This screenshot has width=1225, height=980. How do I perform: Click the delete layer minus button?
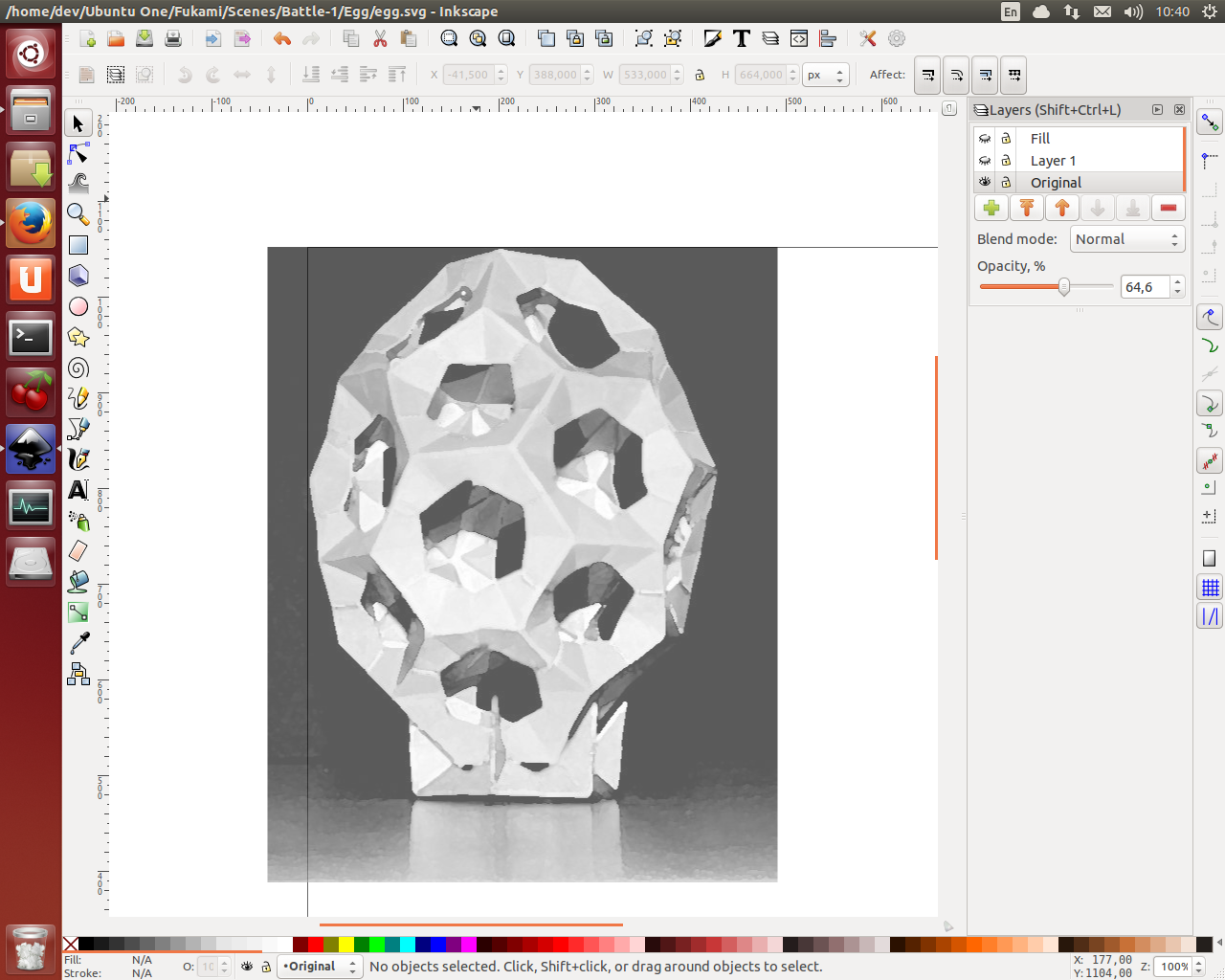pyautogui.click(x=1168, y=208)
